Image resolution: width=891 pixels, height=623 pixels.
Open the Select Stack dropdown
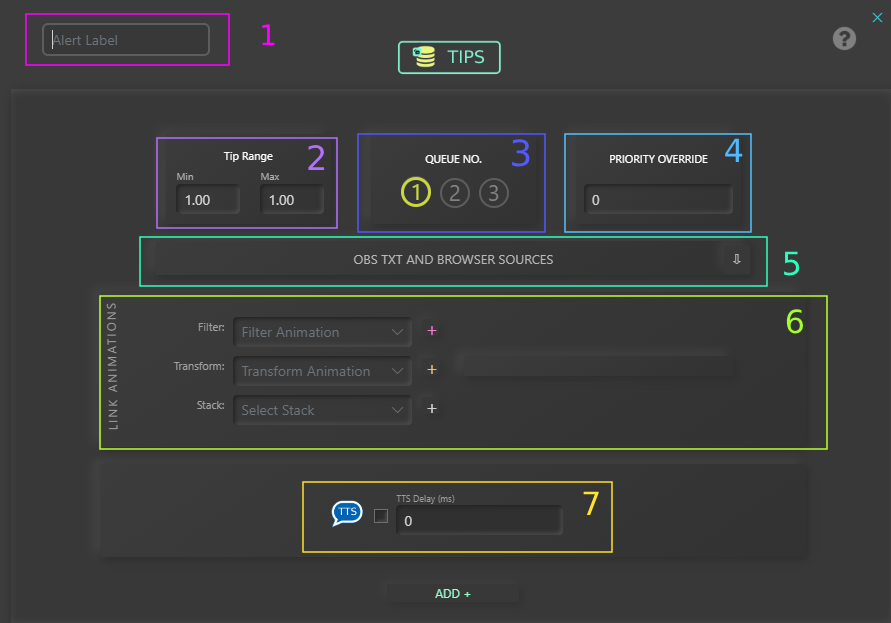[322, 410]
